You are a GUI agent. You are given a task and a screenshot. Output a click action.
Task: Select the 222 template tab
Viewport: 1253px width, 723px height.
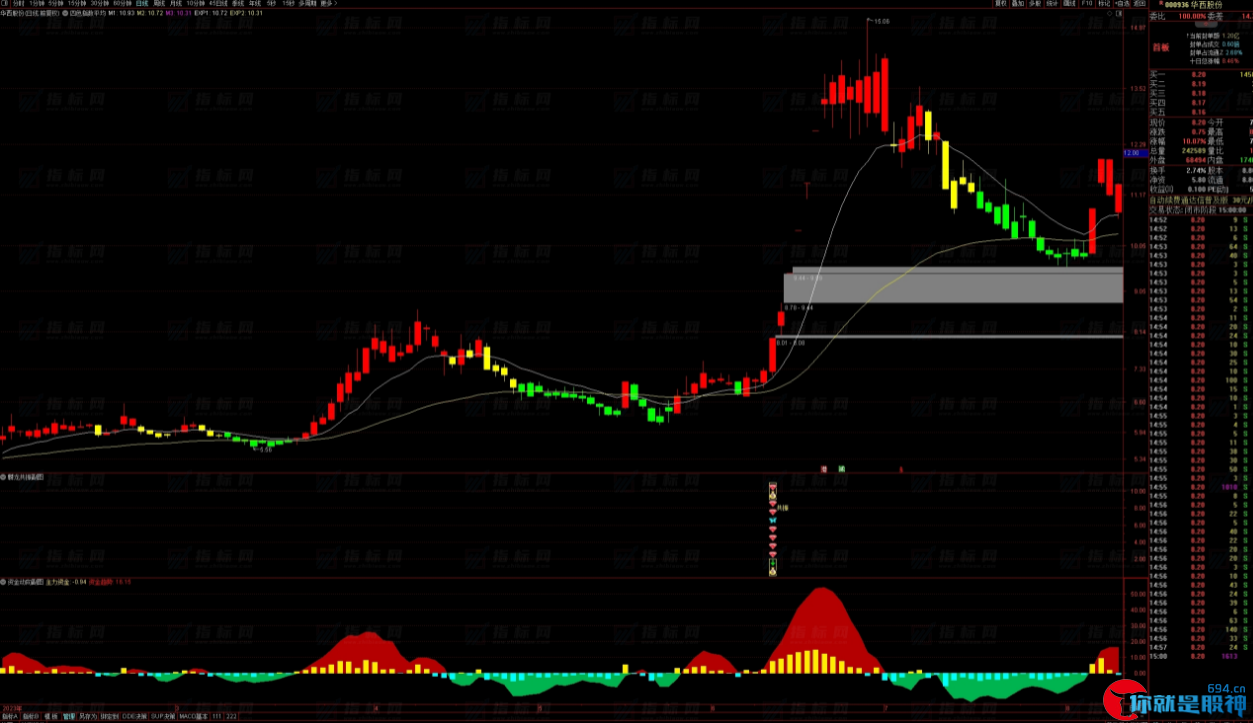[x=231, y=717]
